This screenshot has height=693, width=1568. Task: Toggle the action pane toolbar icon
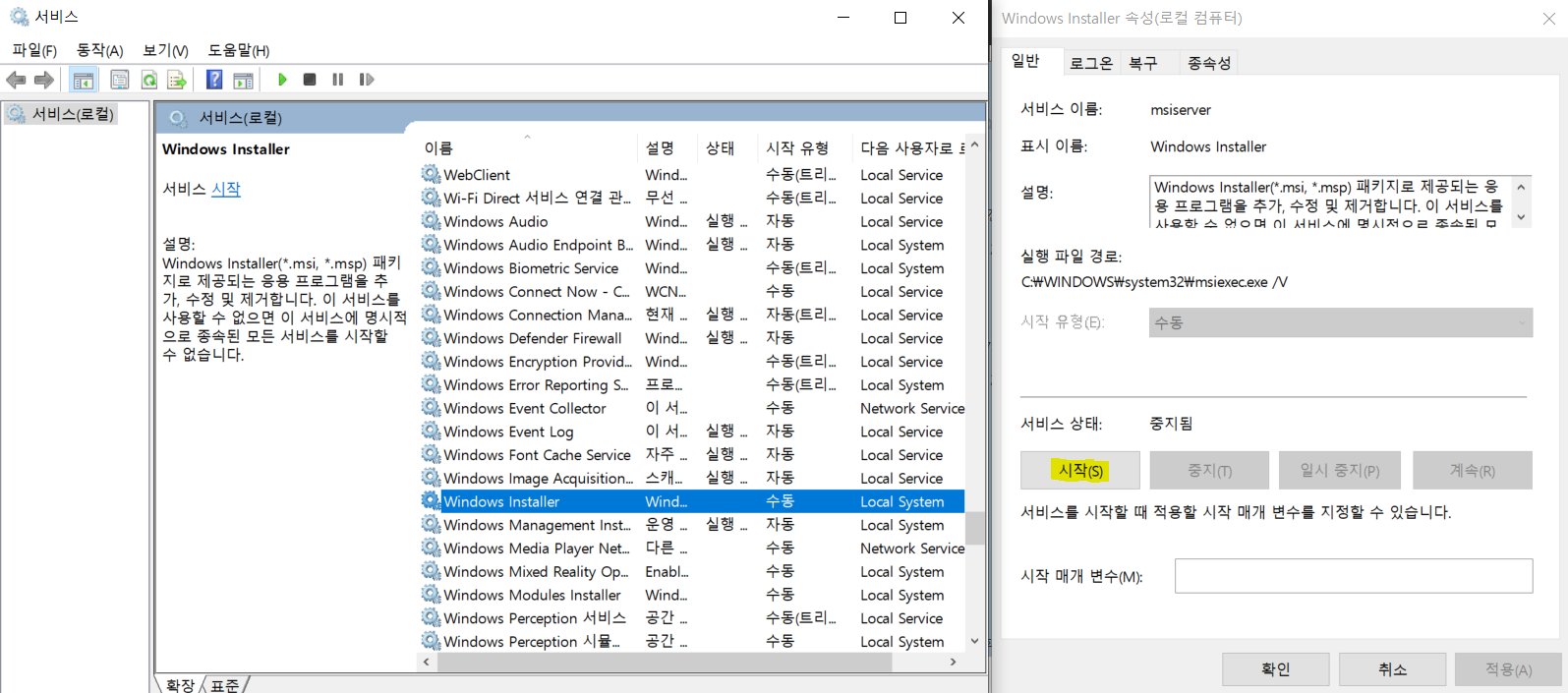coord(243,80)
